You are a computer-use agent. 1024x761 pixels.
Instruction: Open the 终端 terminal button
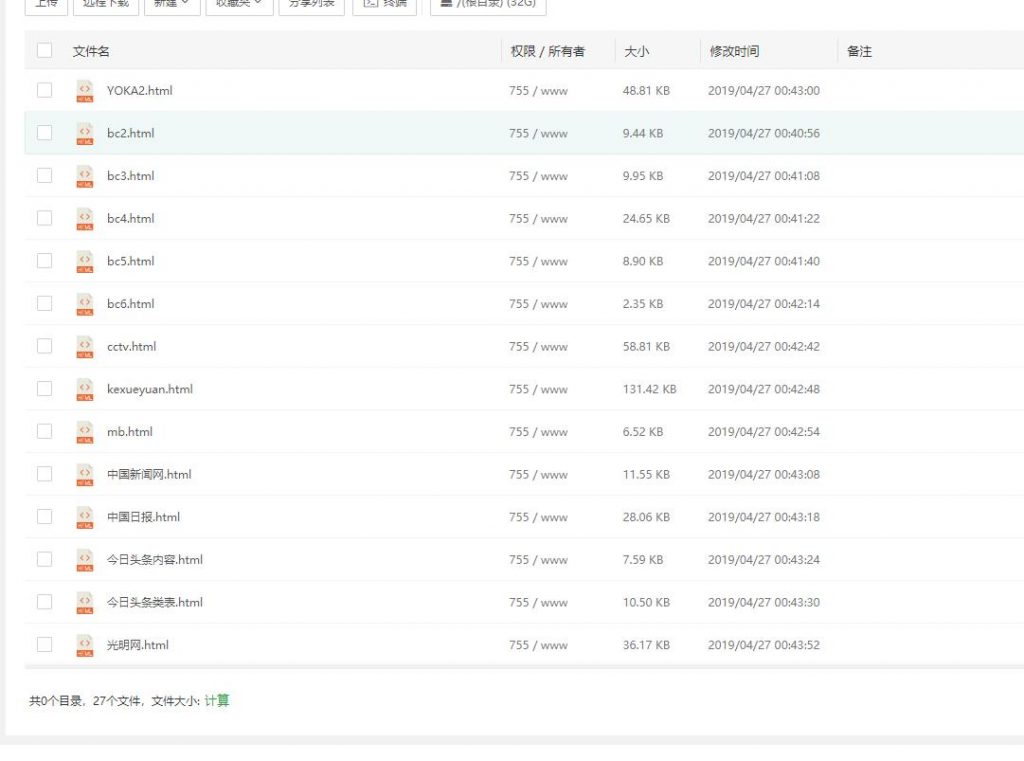click(x=385, y=5)
